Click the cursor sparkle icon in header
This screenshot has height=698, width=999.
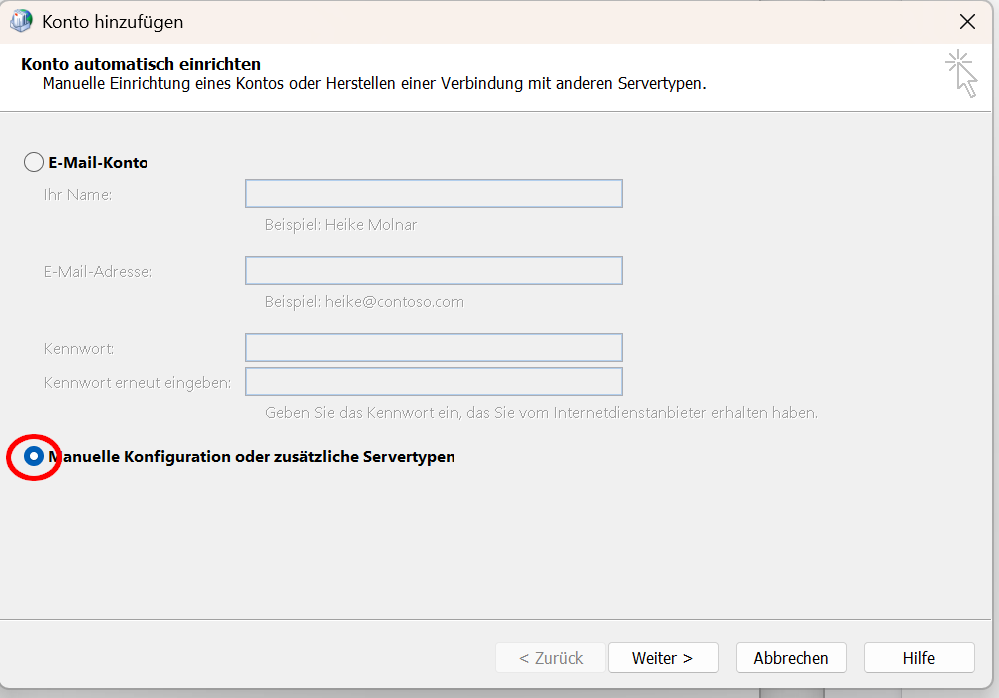coord(961,73)
